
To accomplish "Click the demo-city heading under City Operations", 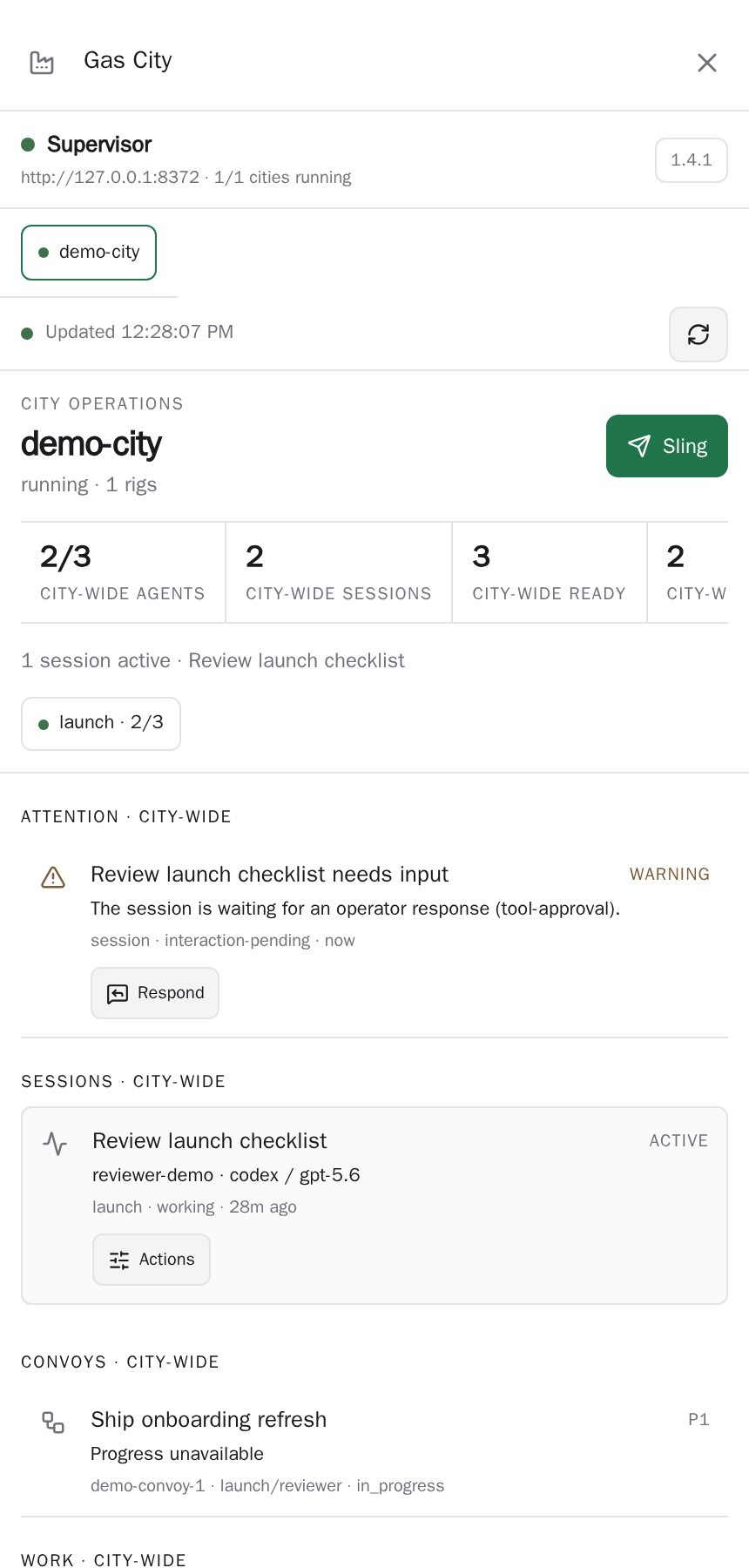I will click(x=91, y=444).
